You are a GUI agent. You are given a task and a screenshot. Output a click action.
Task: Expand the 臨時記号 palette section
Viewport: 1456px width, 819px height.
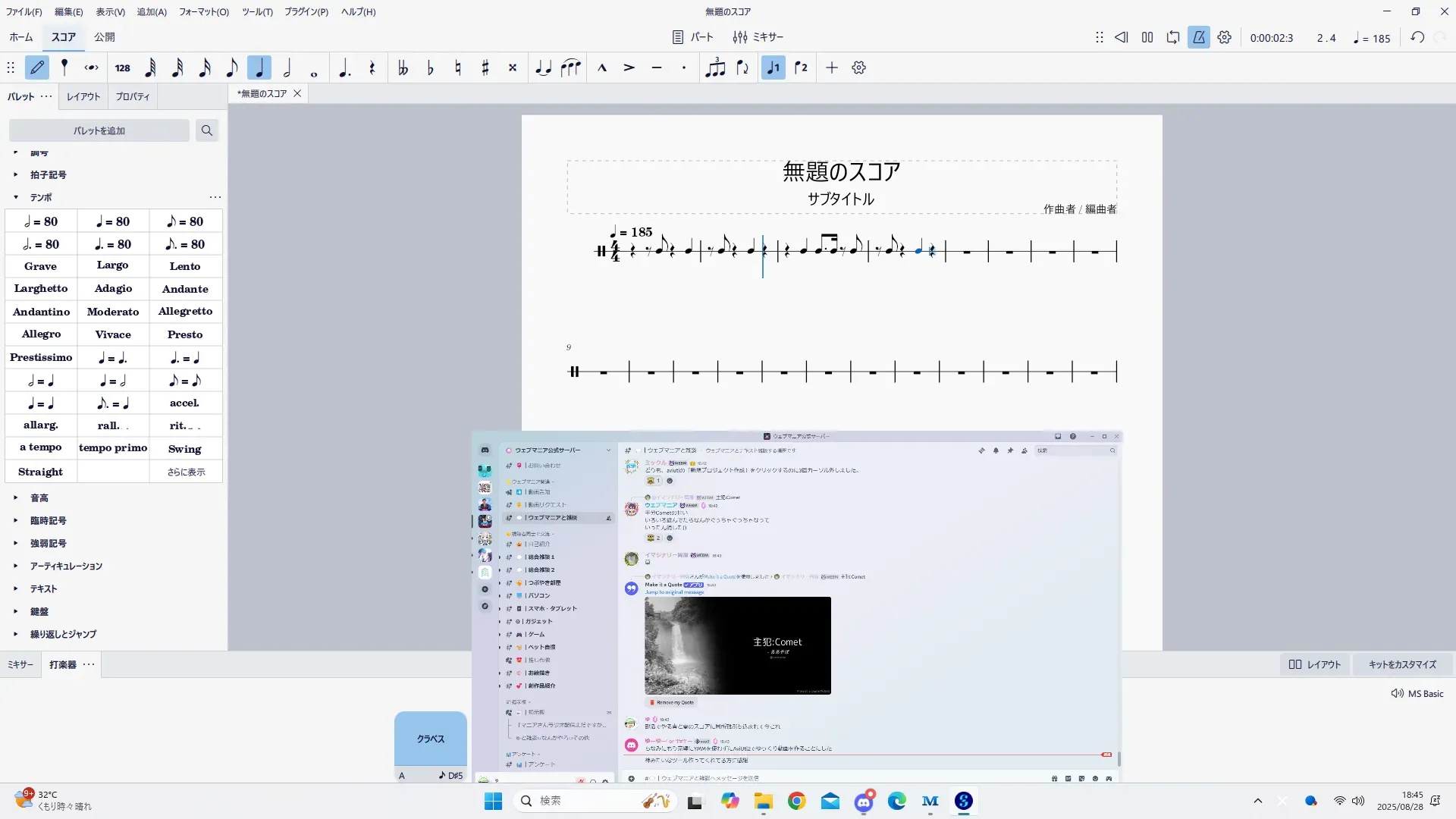click(x=48, y=521)
